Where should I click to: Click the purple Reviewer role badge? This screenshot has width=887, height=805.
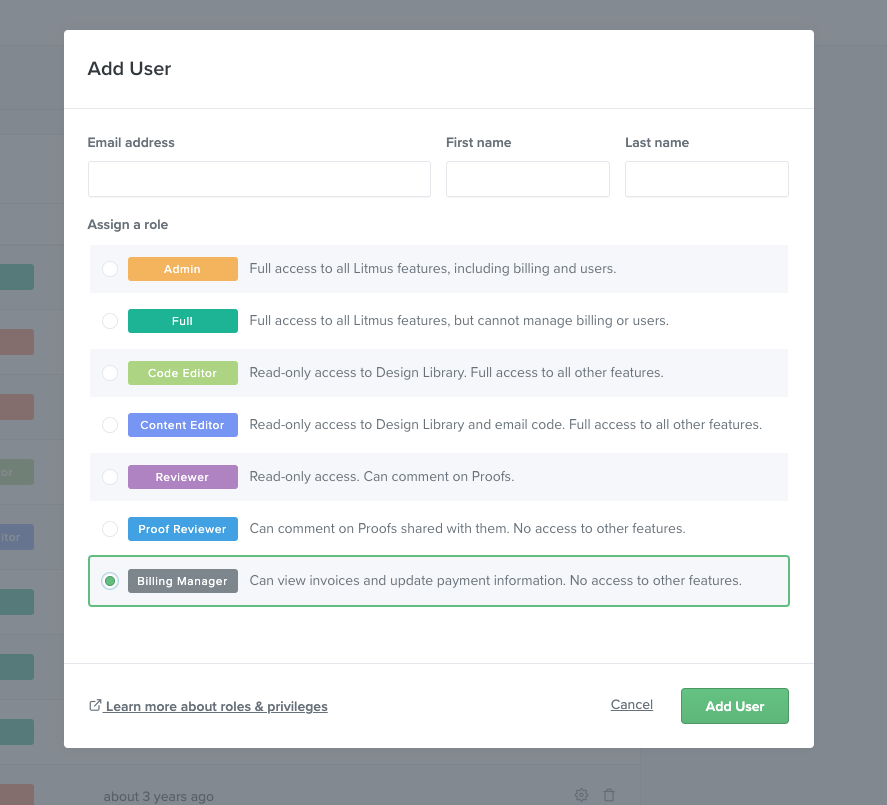(183, 477)
